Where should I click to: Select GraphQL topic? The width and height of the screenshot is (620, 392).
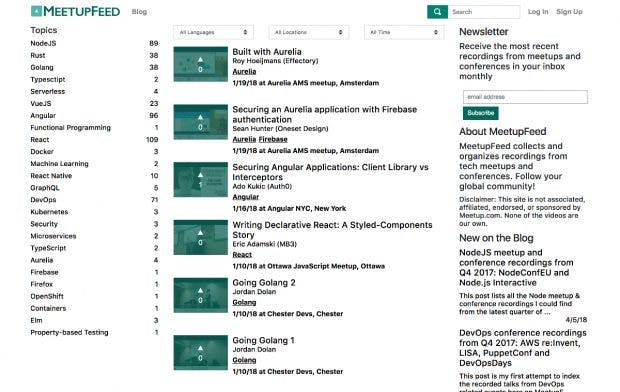pyautogui.click(x=45, y=188)
